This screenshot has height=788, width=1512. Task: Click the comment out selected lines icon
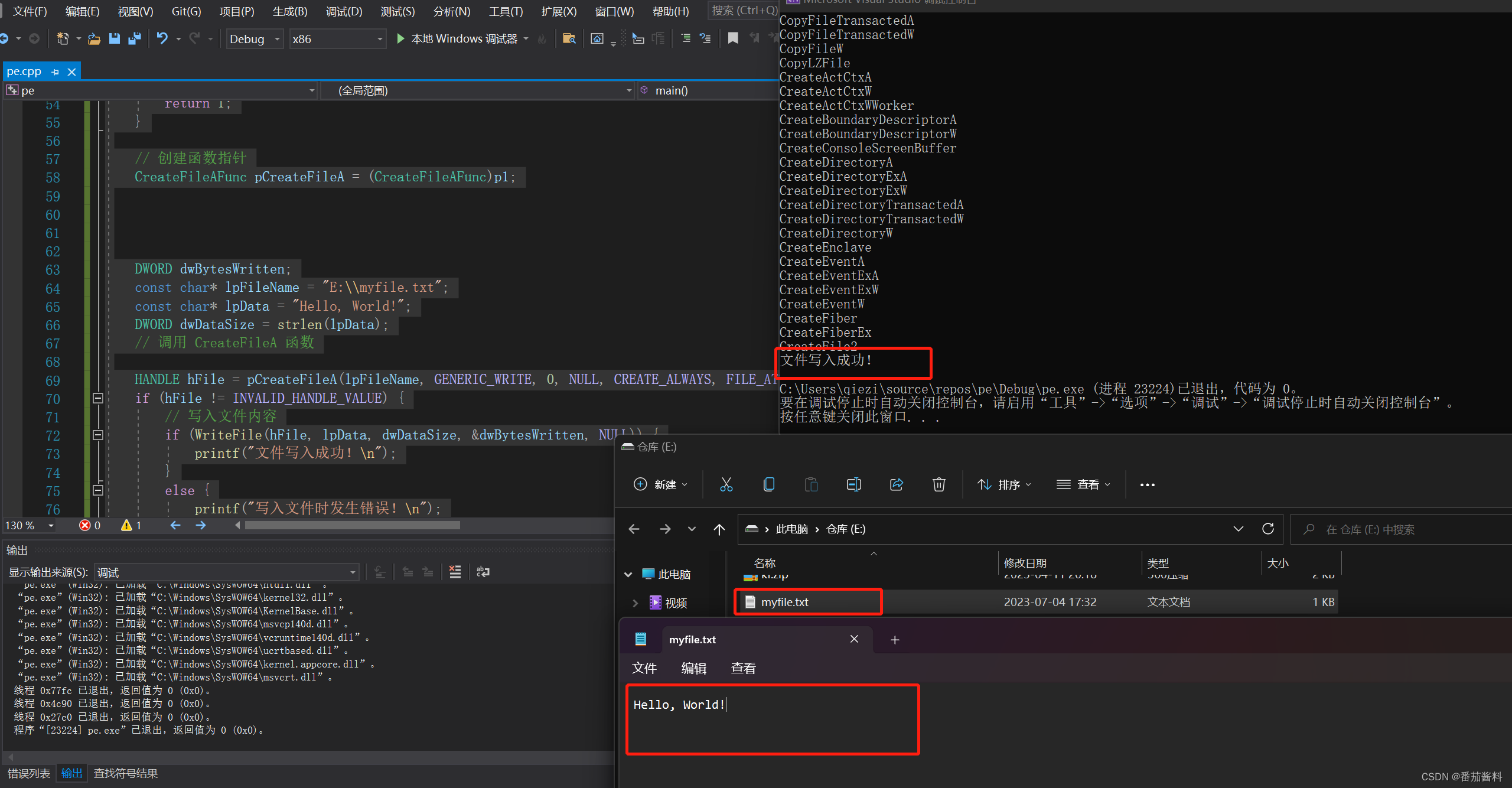coord(685,39)
